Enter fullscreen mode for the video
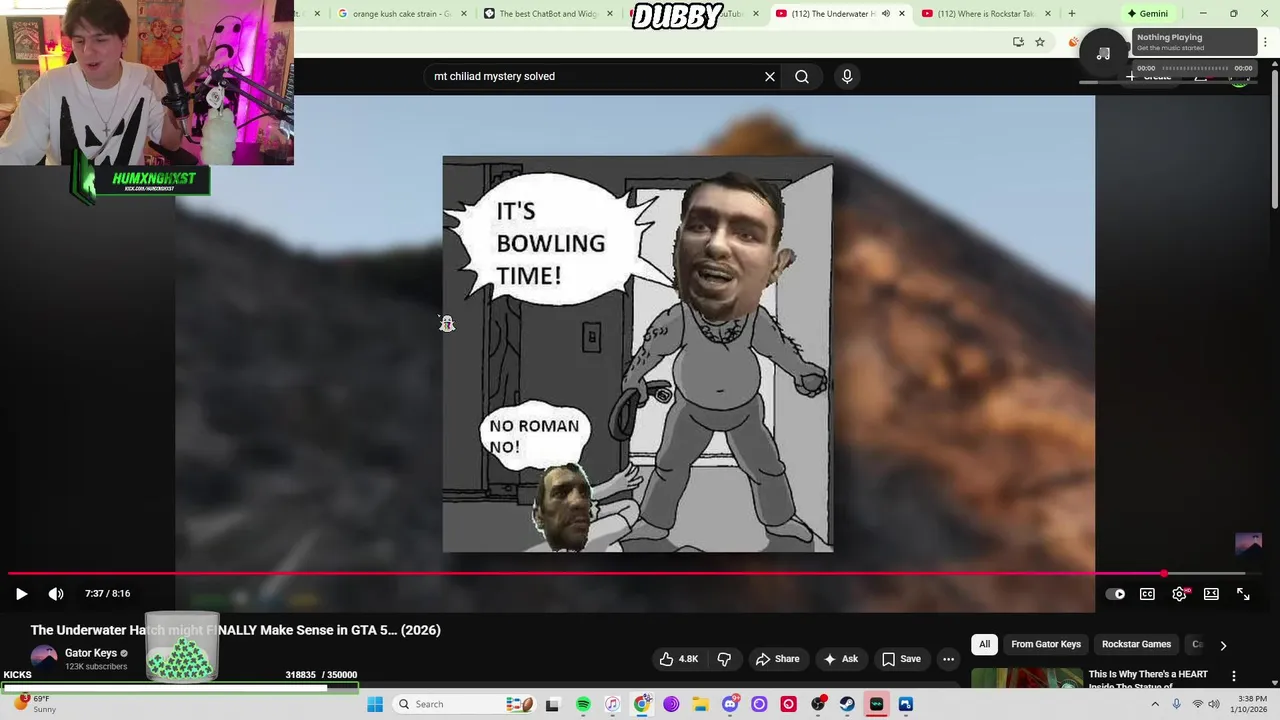The image size is (1280, 720). (1243, 594)
